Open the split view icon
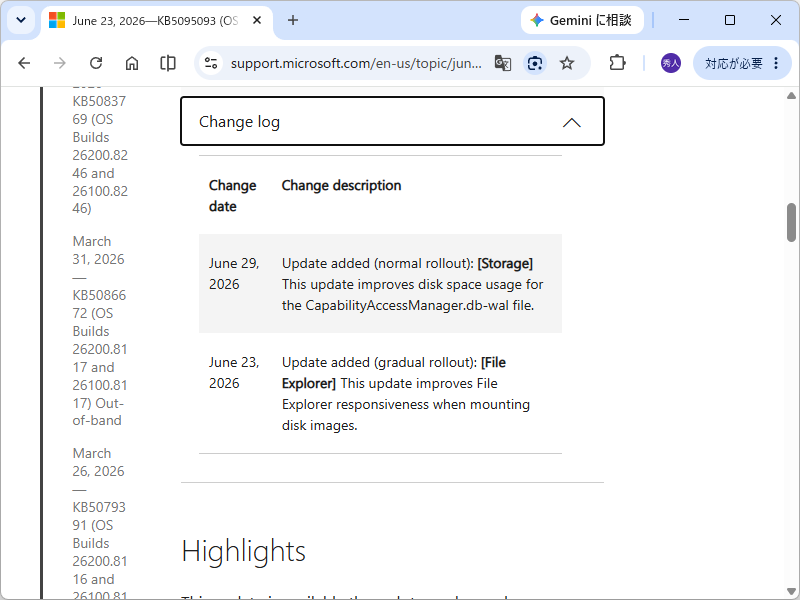Viewport: 800px width, 600px height. point(167,63)
